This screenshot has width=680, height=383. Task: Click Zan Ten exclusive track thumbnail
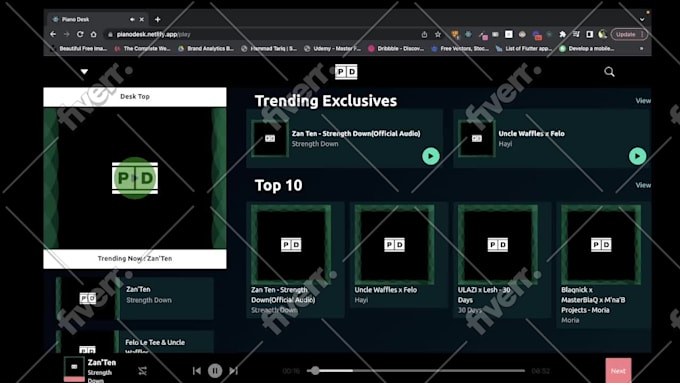270,138
